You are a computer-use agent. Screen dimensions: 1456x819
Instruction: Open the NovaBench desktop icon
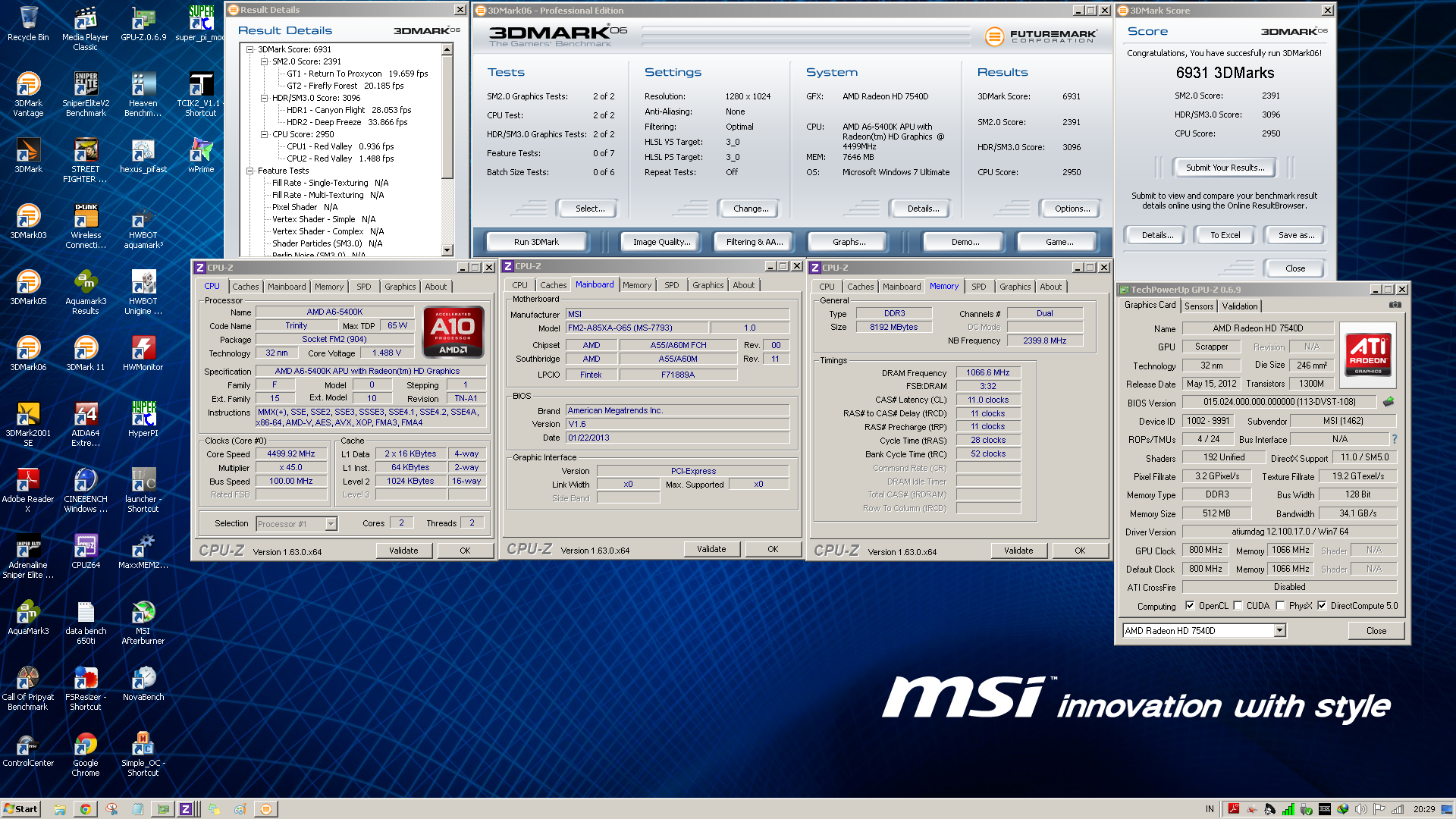coord(143,682)
